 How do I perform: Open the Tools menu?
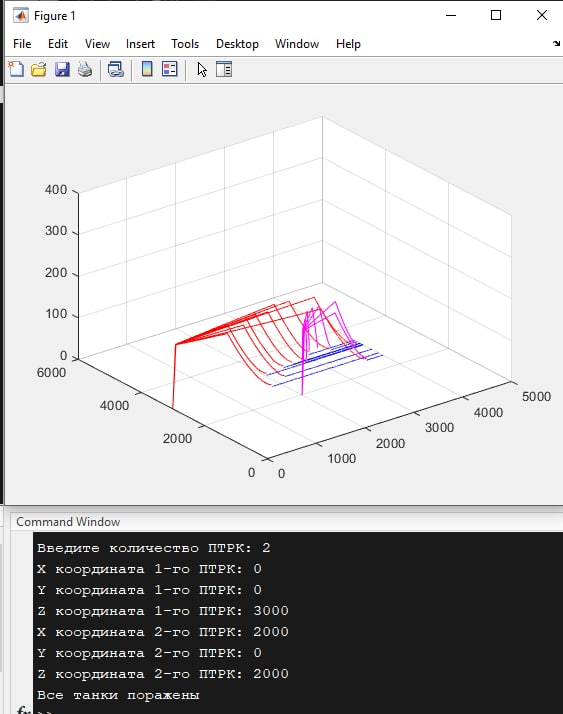pos(185,44)
